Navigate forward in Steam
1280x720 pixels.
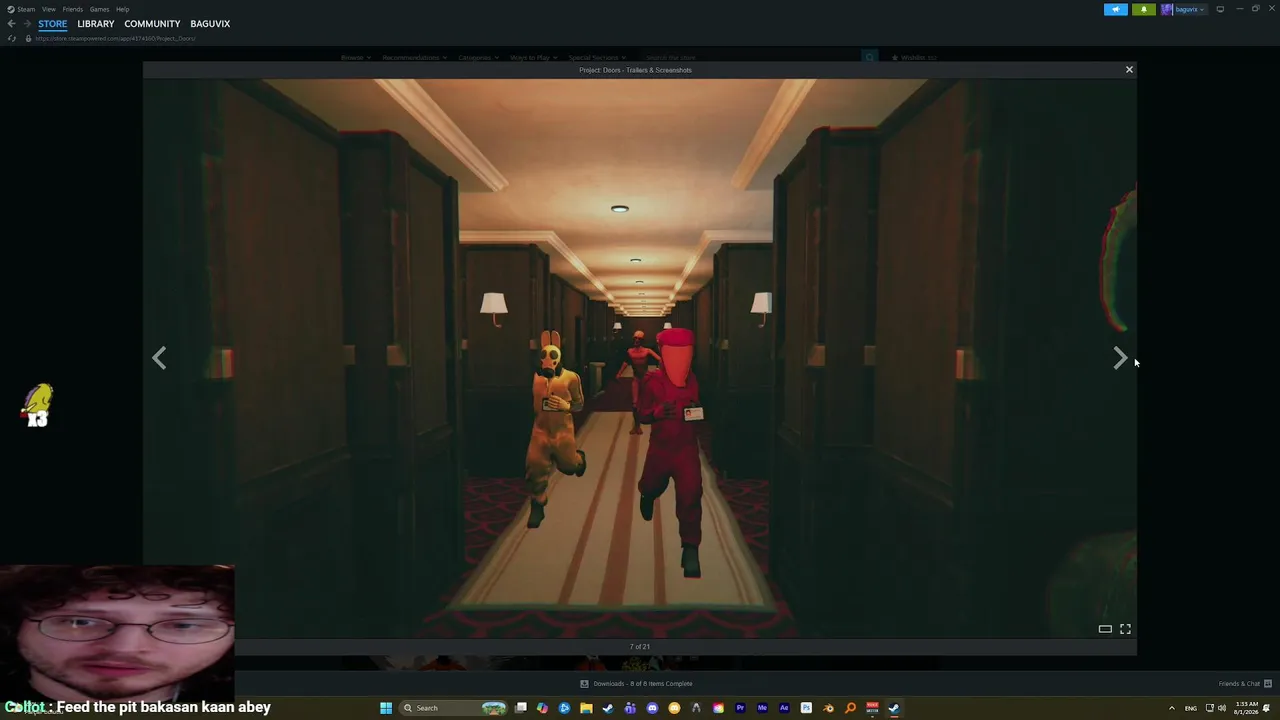26,24
